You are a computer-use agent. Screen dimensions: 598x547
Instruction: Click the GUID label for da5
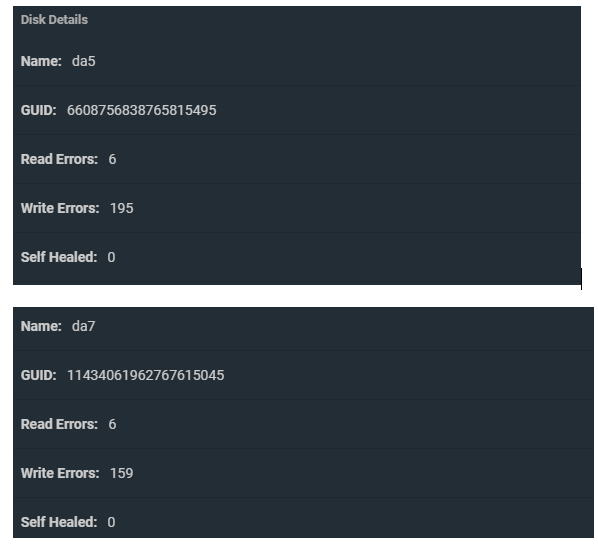[x=39, y=110]
